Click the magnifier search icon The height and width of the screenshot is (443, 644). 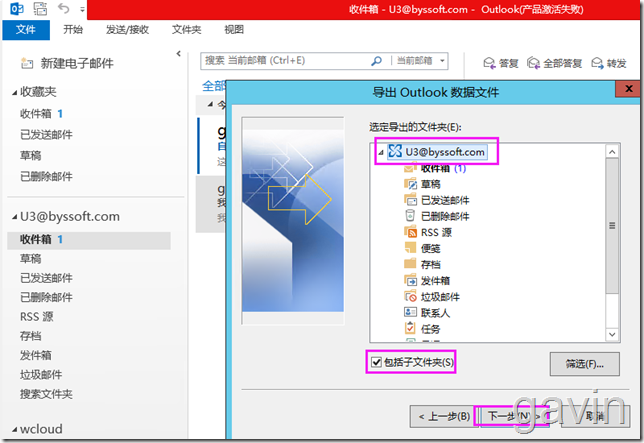pos(376,61)
